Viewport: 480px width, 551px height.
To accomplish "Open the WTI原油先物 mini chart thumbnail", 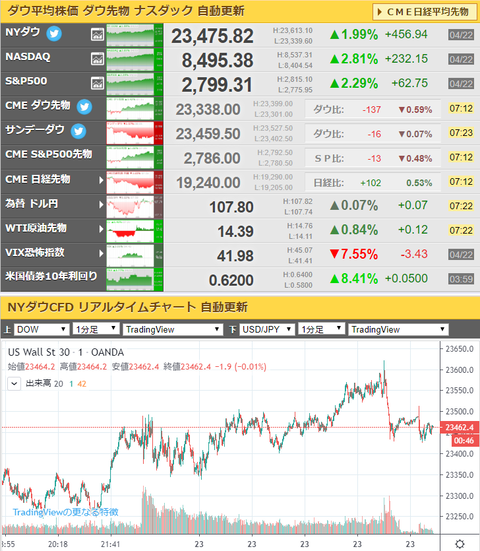I will pyautogui.click(x=135, y=230).
